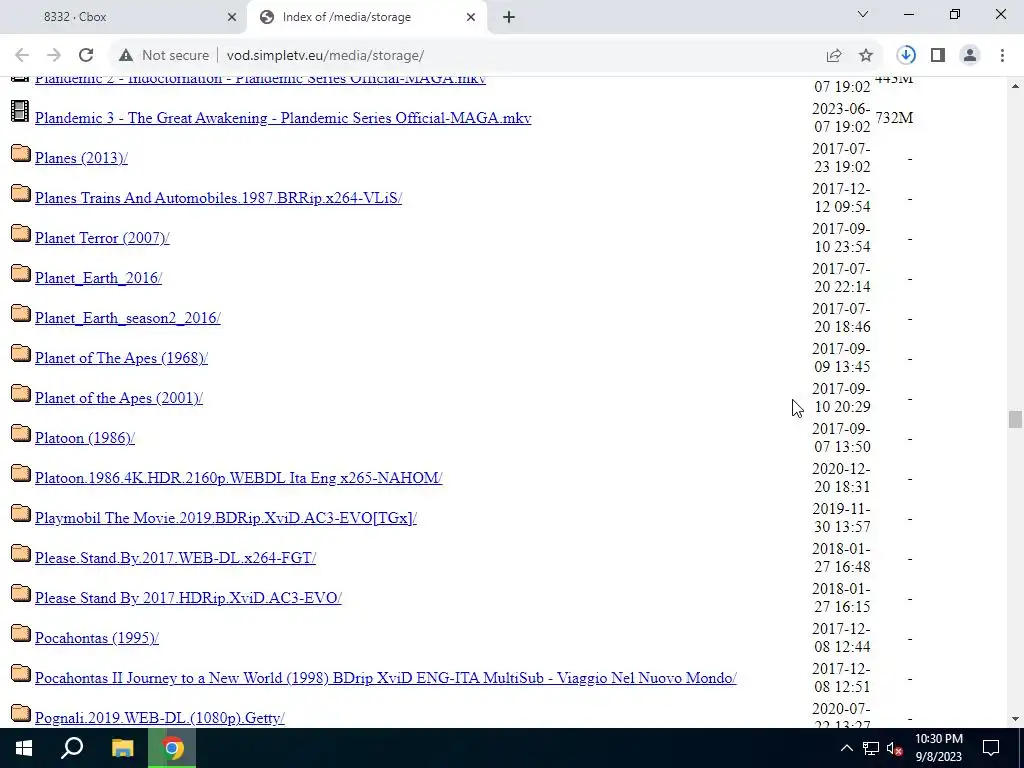Open the Chrome profile avatar
This screenshot has height=768, width=1024.
pos(970,56)
